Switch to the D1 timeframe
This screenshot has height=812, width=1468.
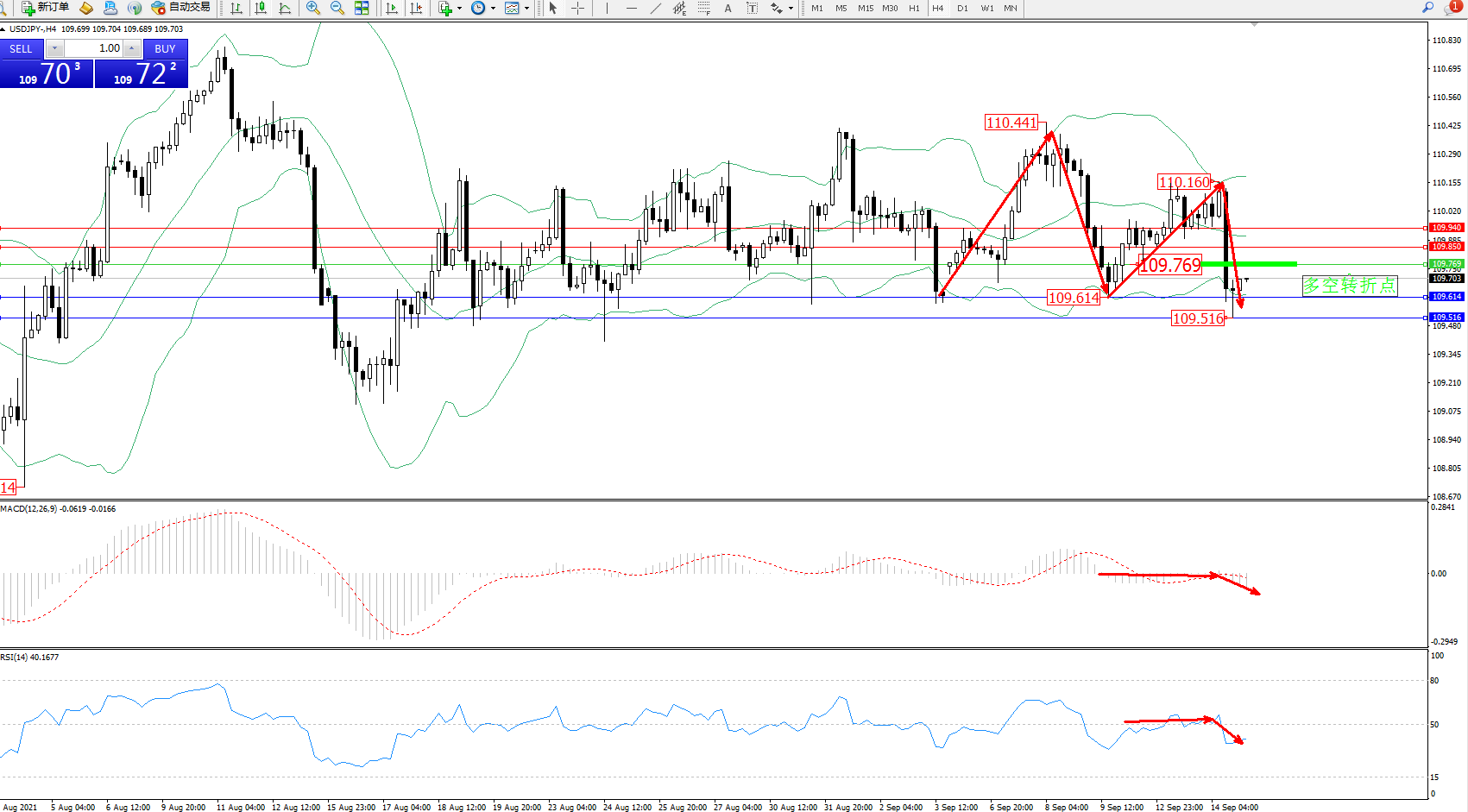coord(962,8)
